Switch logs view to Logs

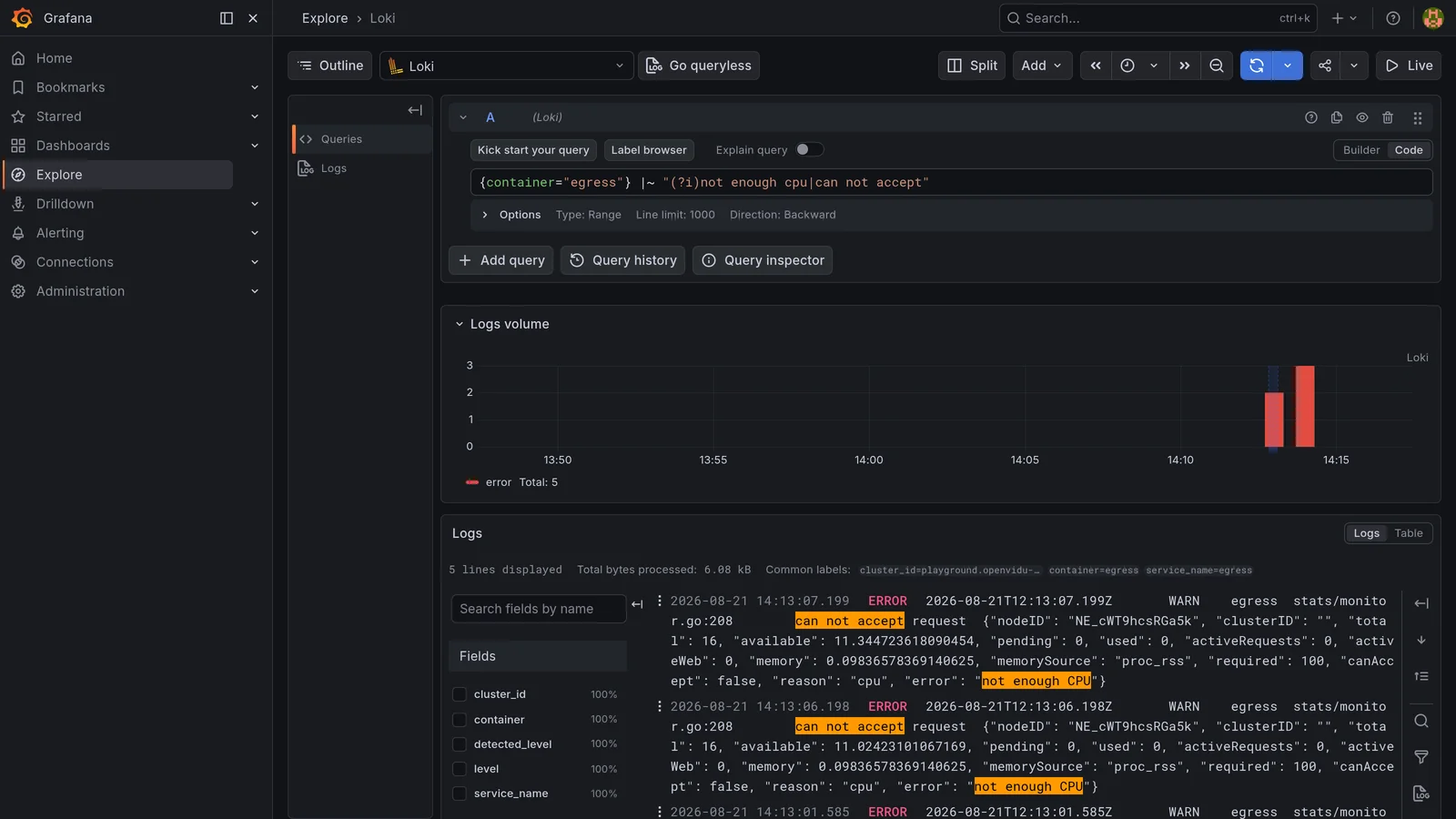(1366, 533)
